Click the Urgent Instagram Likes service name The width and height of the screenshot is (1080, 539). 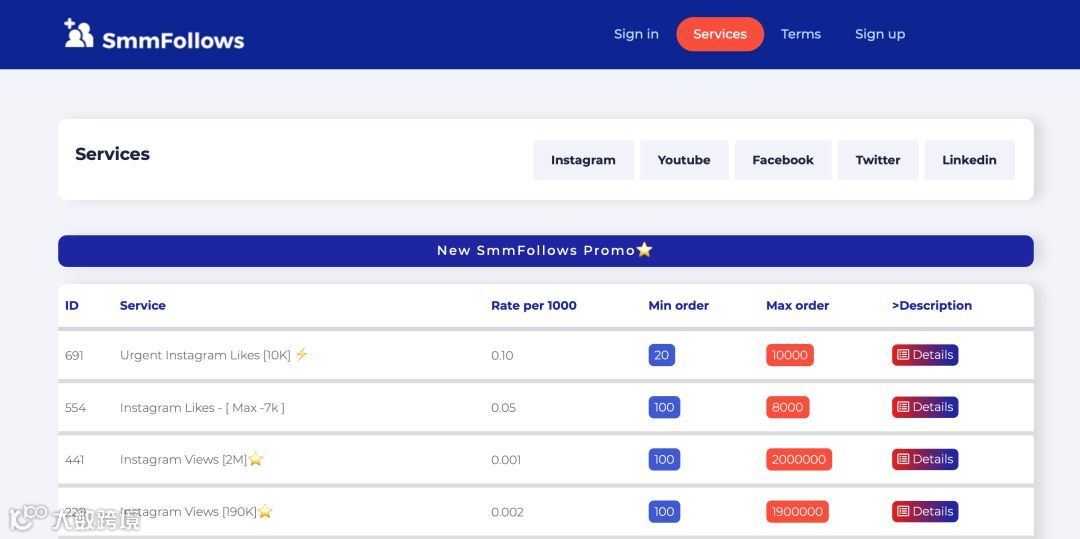pos(205,355)
